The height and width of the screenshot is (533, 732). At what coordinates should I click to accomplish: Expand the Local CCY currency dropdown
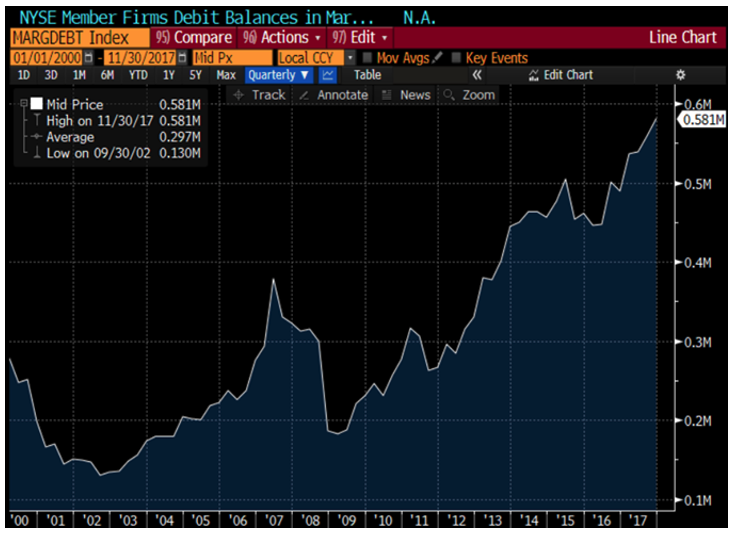coord(350,57)
